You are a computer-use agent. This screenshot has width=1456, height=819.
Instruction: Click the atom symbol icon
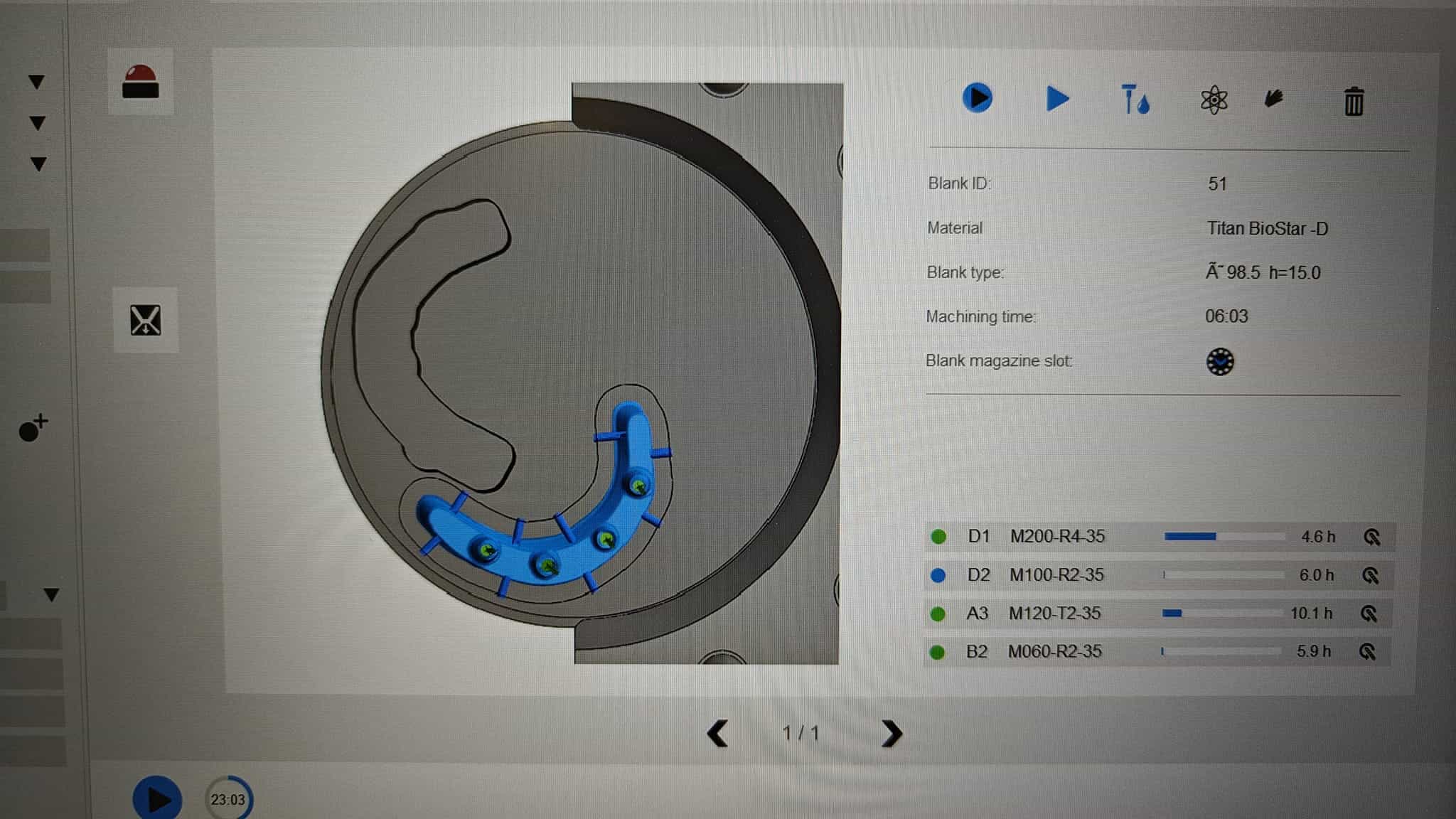1214,100
